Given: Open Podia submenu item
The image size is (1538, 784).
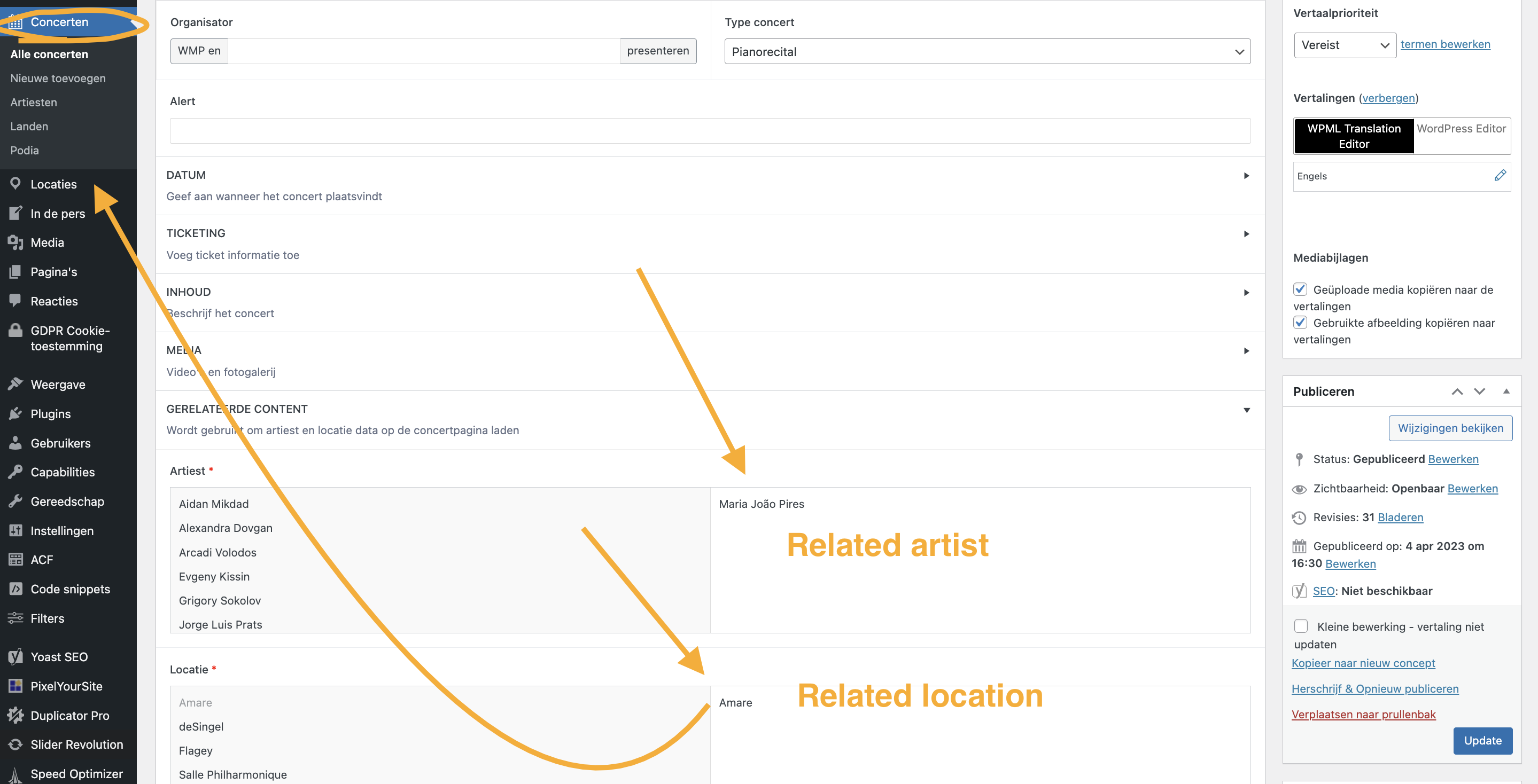Looking at the screenshot, I should (25, 151).
